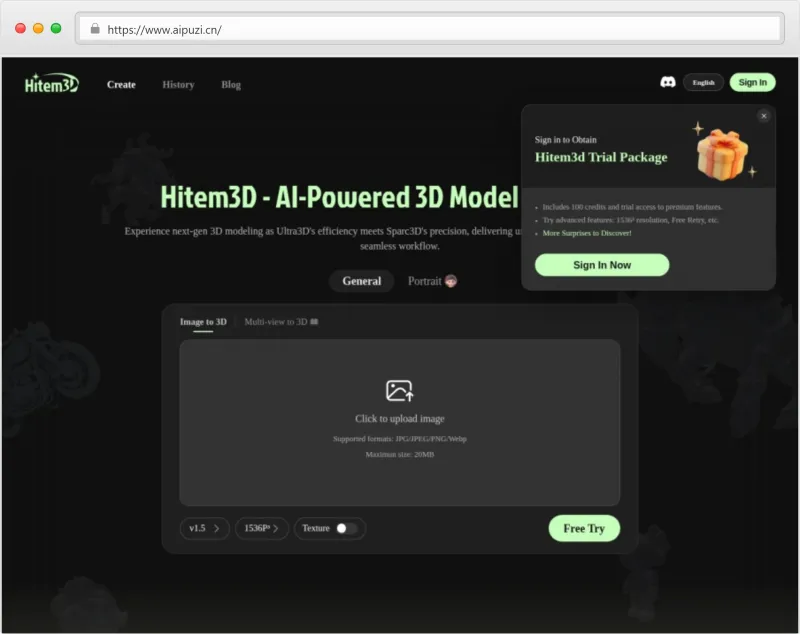Viewport: 800px width, 634px height.
Task: Switch to the Multi-view to 3D tab
Action: [275, 322]
